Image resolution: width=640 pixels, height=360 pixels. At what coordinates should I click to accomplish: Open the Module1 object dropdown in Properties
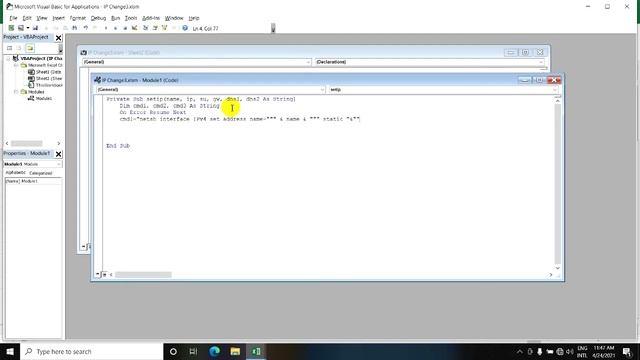(58, 164)
